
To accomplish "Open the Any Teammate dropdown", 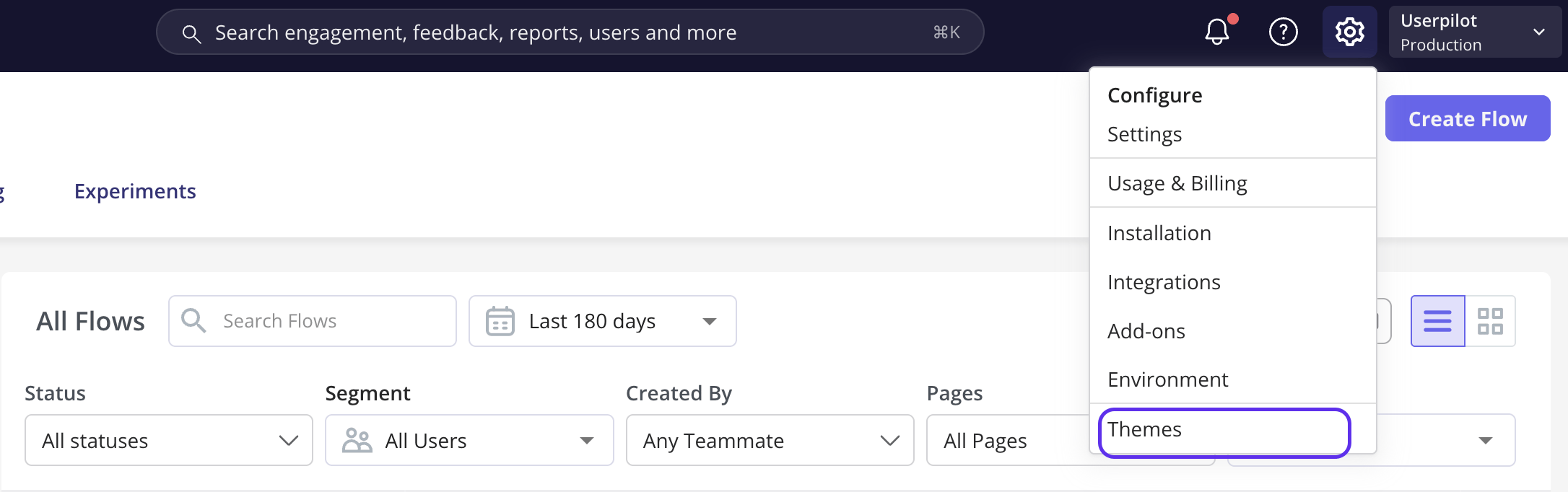I will click(770, 440).
